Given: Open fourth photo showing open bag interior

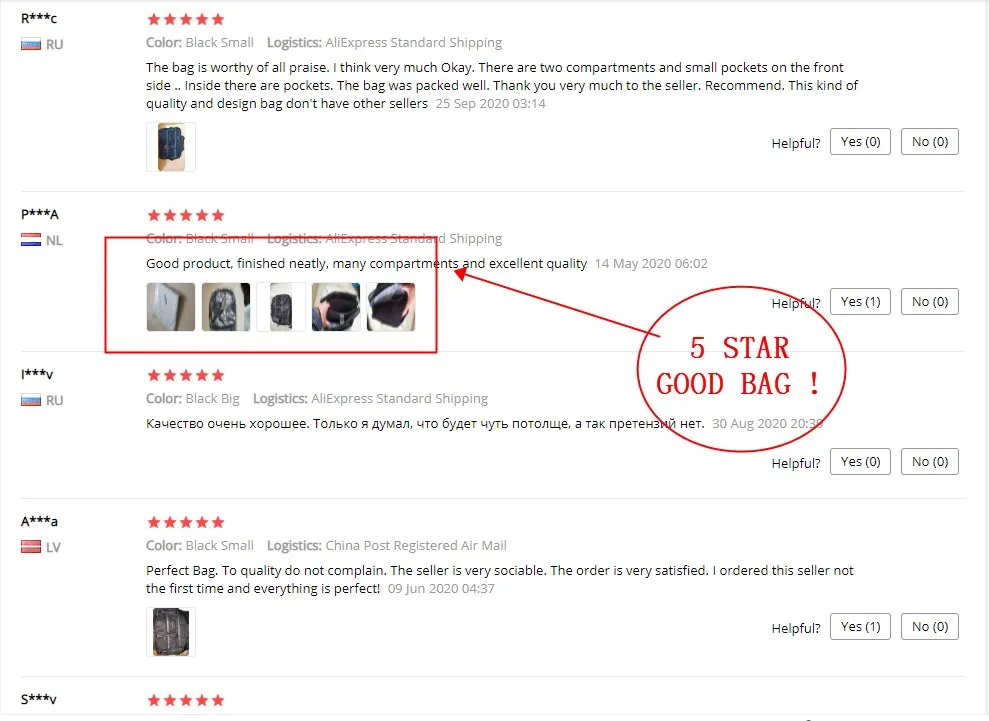Looking at the screenshot, I should (336, 307).
